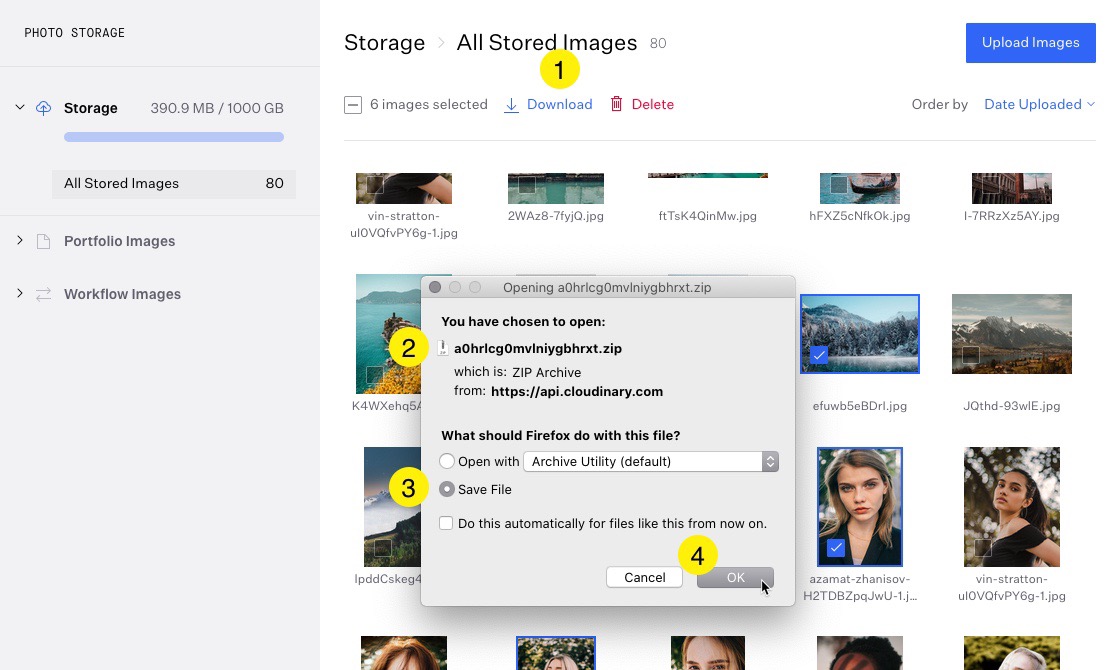1120x670 pixels.
Task: Click the cloud upload icon beside Storage
Action: [x=43, y=108]
